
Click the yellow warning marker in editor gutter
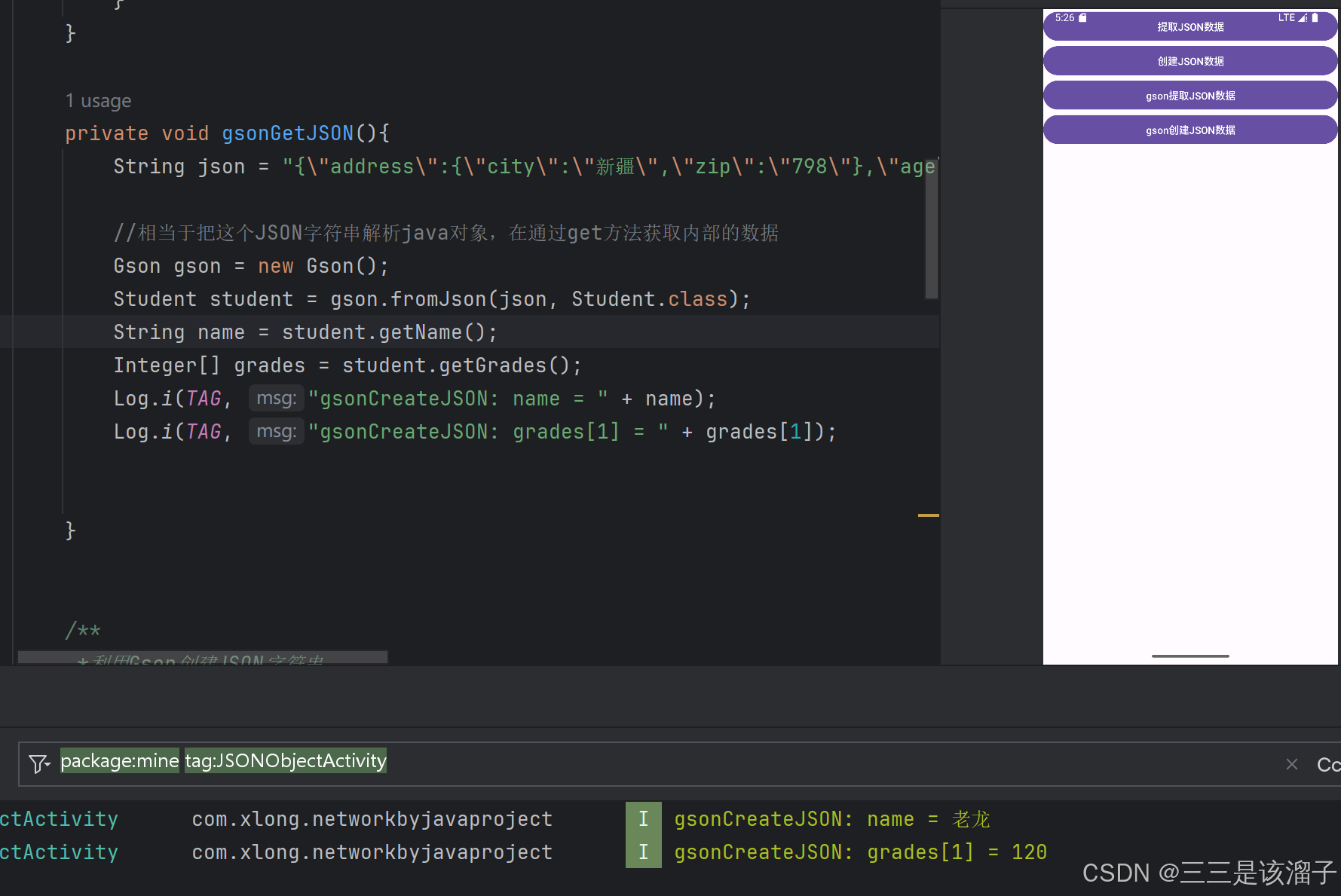(928, 515)
